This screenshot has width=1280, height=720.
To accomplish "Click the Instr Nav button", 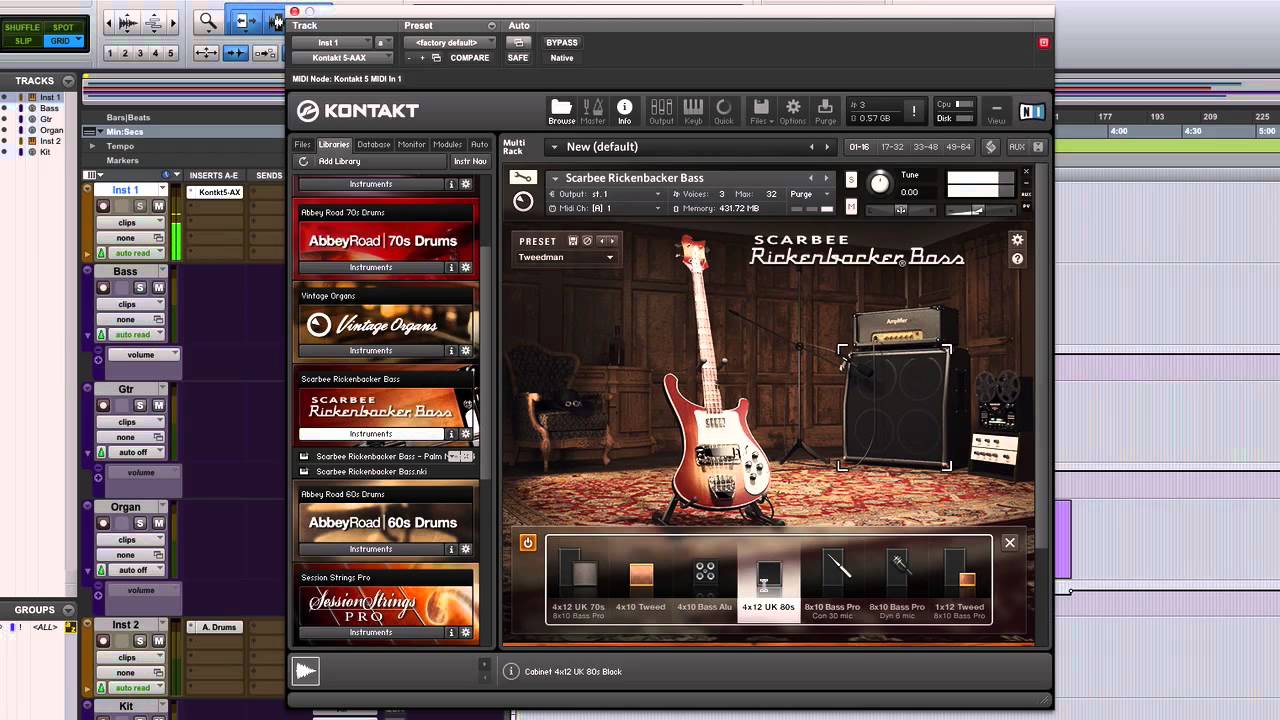I will 469,161.
